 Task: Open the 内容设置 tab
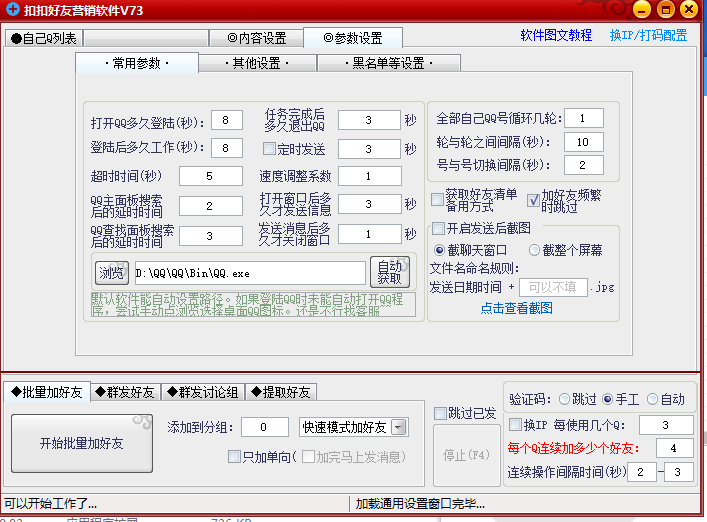point(257,38)
